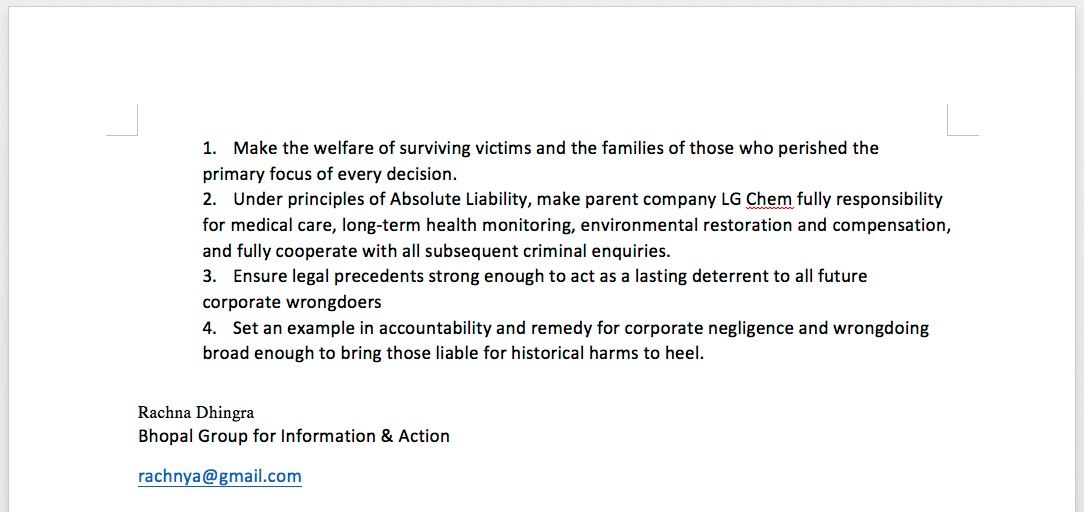Click the line "primary focus of every decision."
Screen dimensions: 1084x512
[330, 173]
